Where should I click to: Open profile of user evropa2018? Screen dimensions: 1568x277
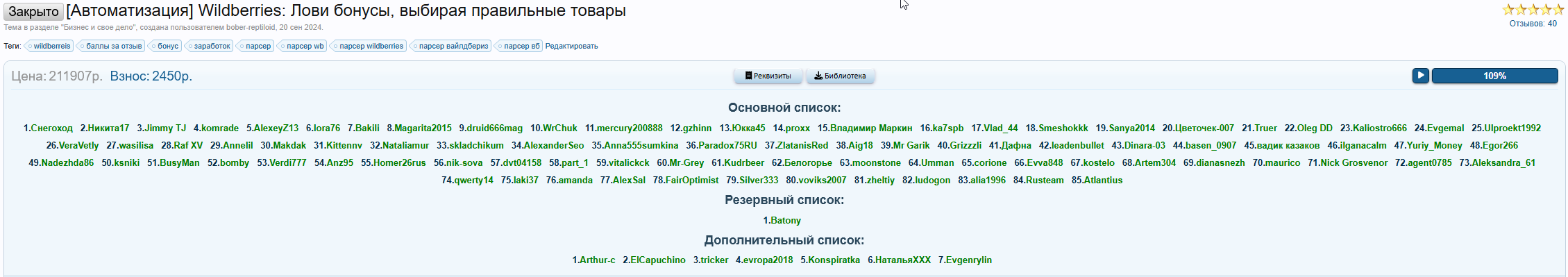coord(768,260)
